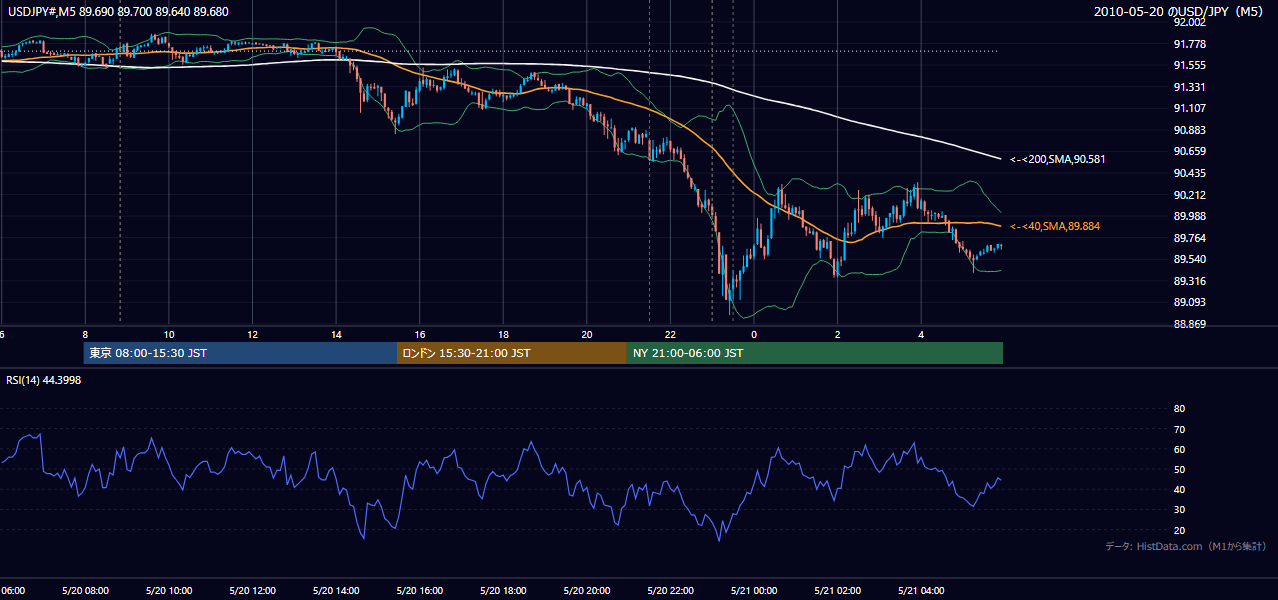Click price axis label 89.540
This screenshot has height=600, width=1278.
[1188, 259]
